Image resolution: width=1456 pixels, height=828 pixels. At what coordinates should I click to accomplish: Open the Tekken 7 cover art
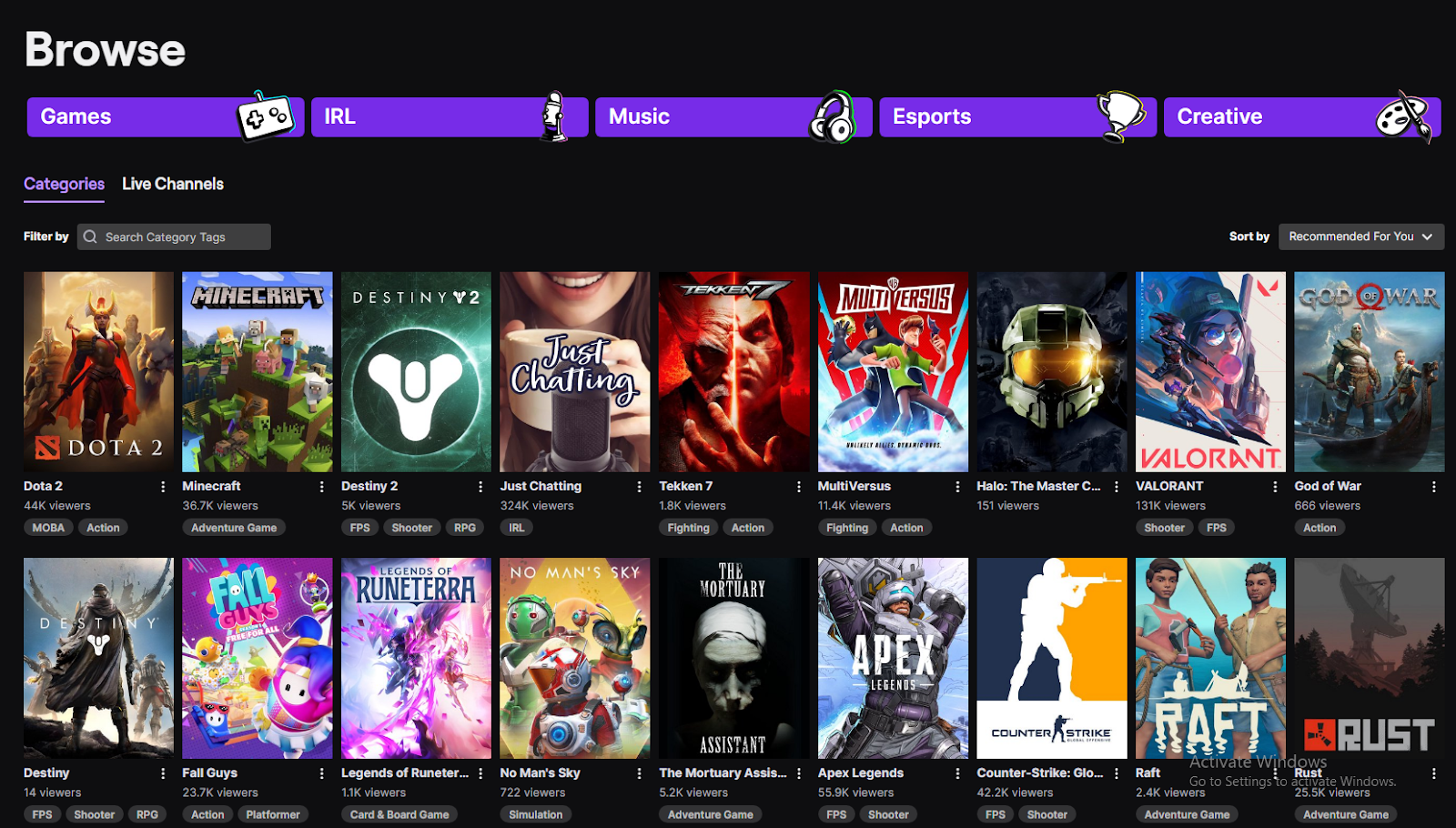point(734,372)
